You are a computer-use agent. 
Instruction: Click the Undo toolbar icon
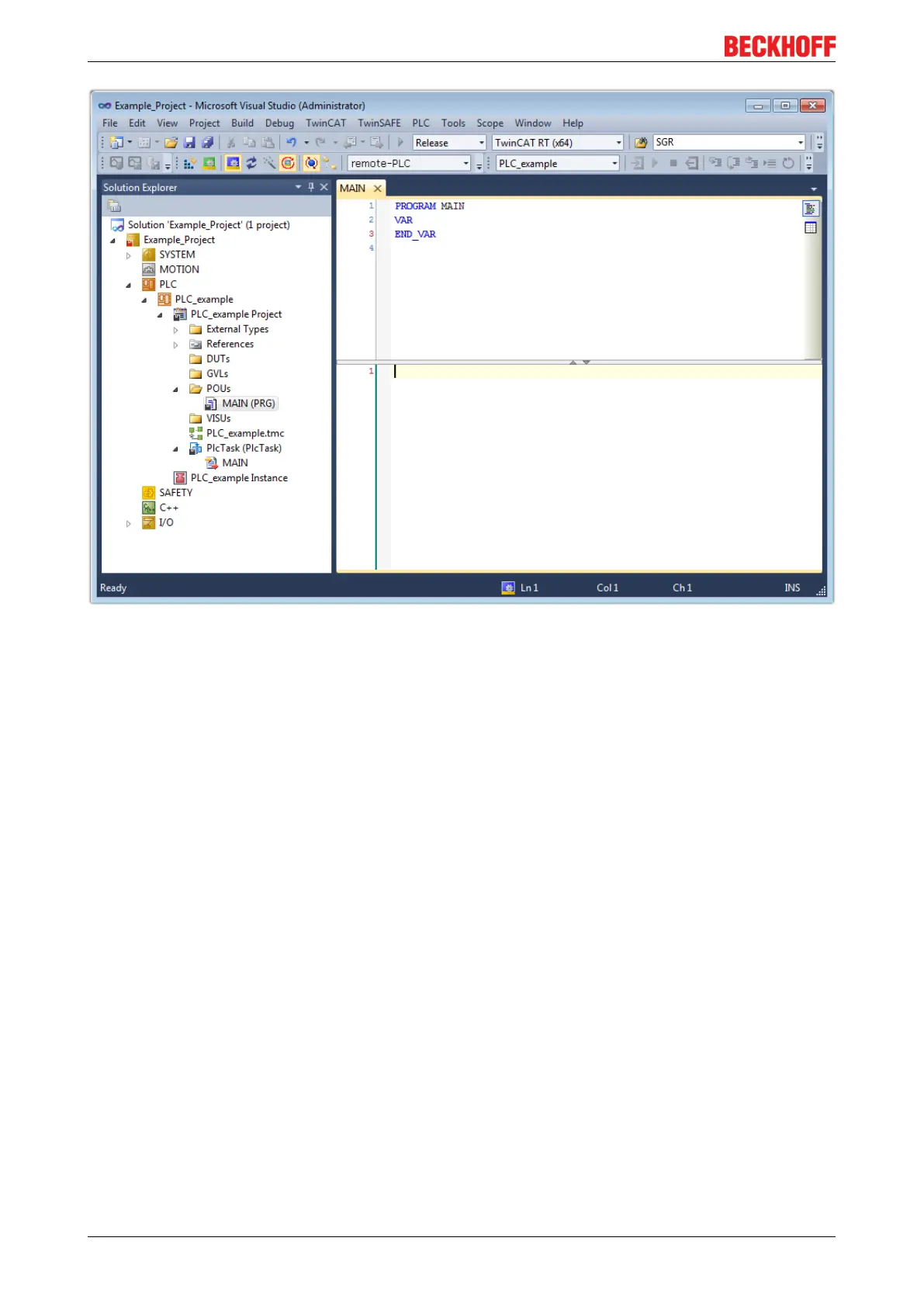click(291, 143)
